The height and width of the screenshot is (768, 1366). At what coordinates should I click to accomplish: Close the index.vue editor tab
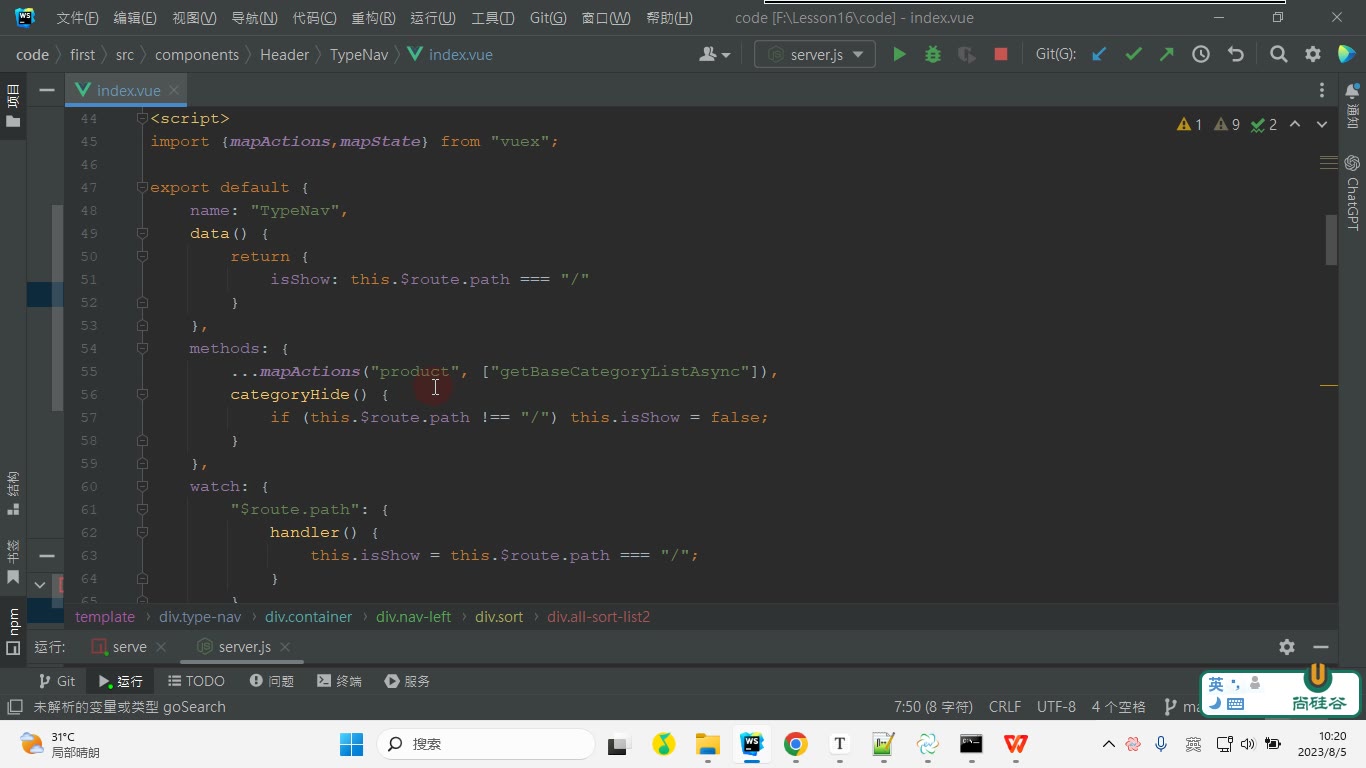[x=173, y=90]
